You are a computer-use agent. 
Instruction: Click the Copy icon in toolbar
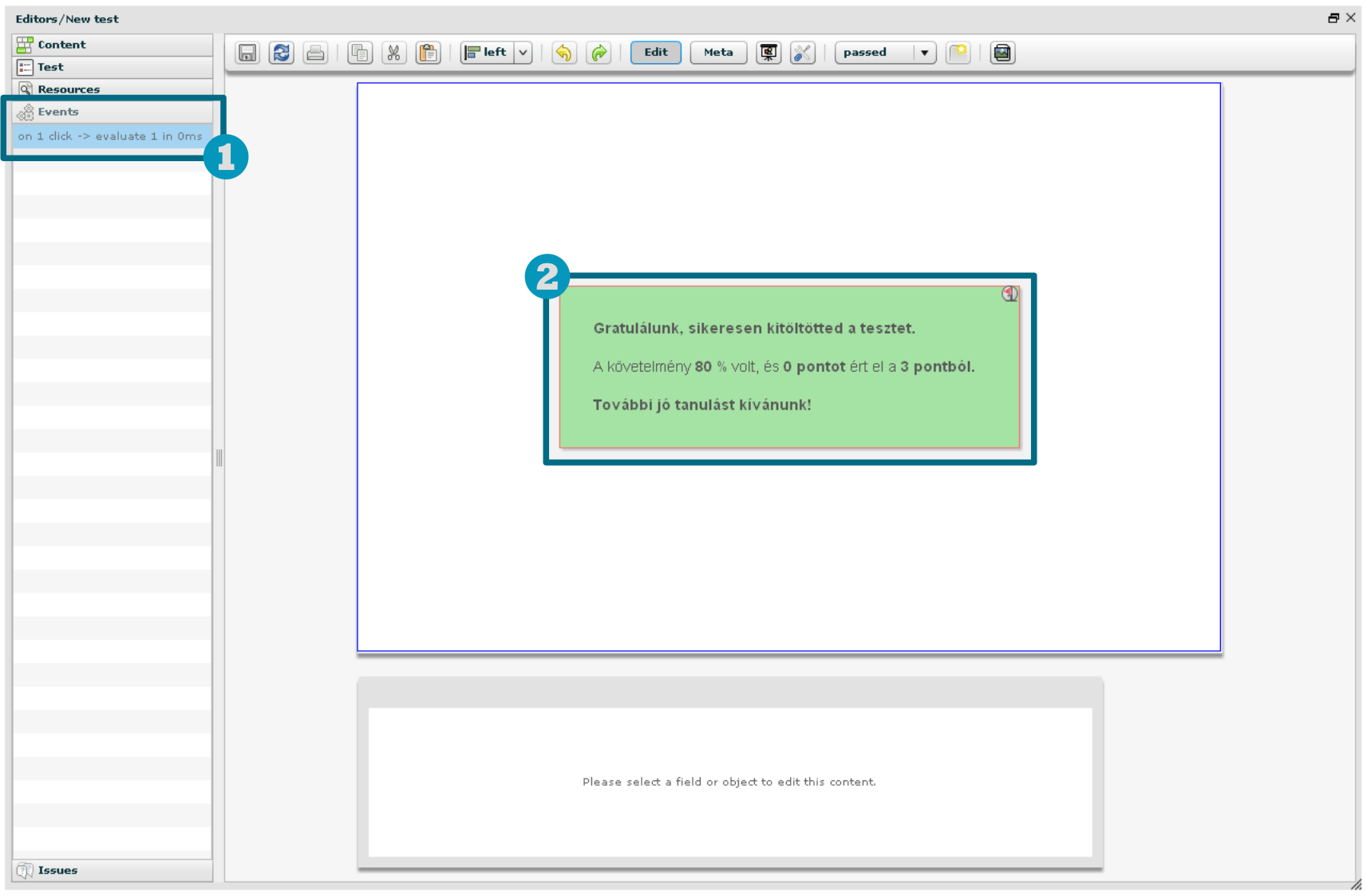(x=360, y=53)
